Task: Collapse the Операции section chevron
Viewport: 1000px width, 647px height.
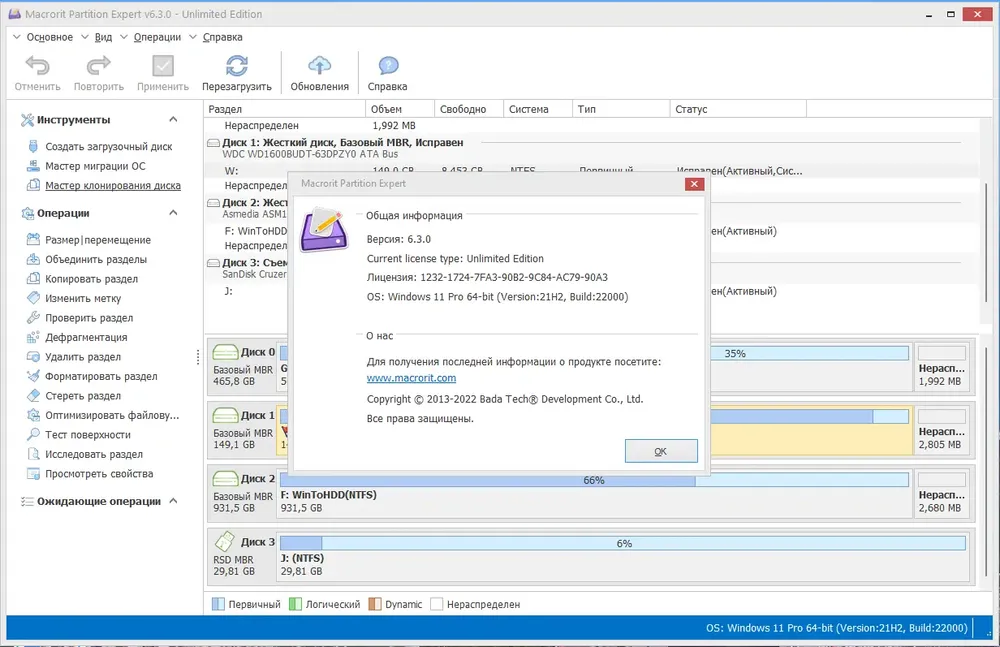Action: (173, 212)
